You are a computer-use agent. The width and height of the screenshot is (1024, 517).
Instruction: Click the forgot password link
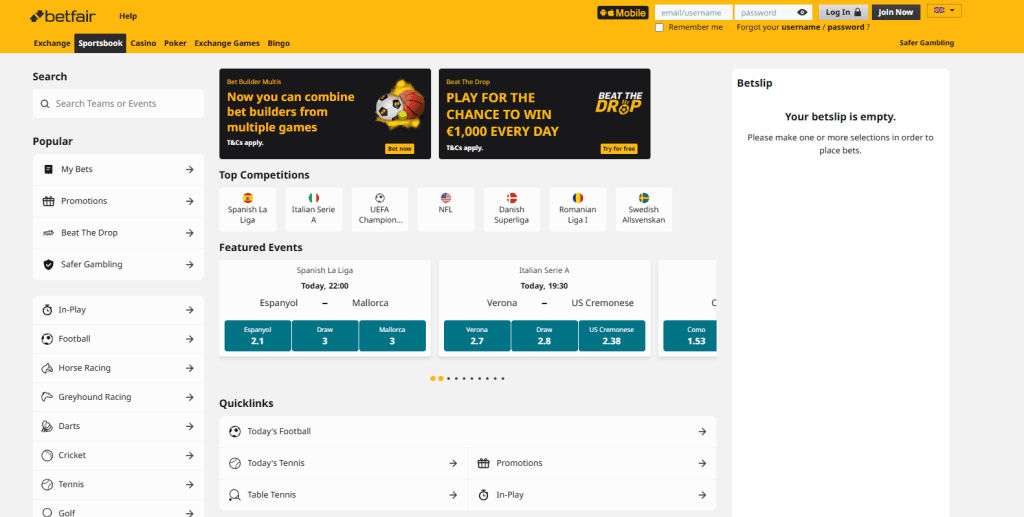846,27
